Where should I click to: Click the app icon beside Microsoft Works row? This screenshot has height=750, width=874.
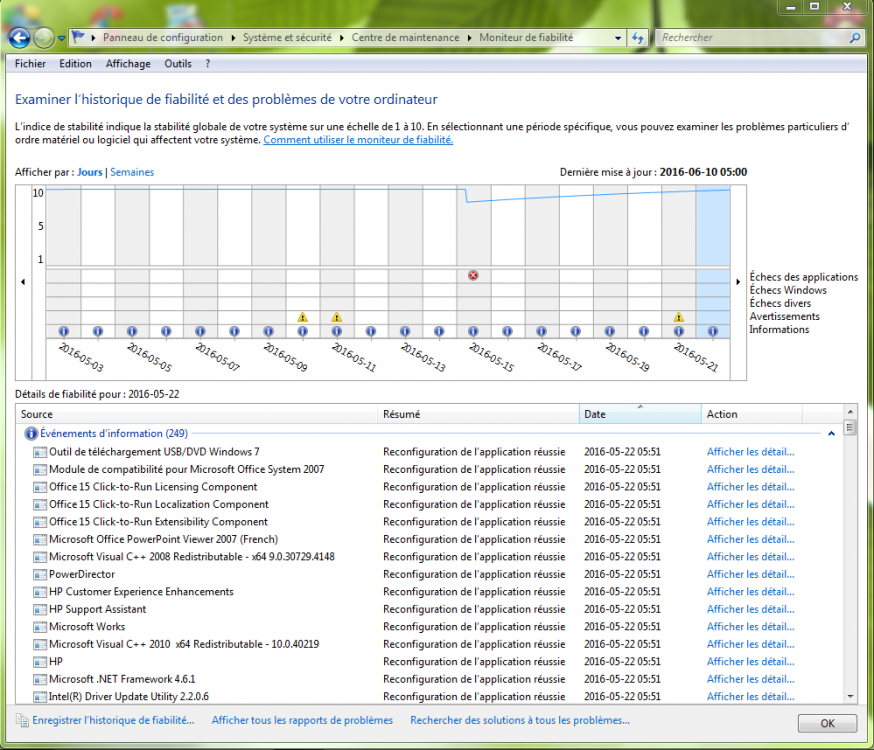[x=40, y=627]
